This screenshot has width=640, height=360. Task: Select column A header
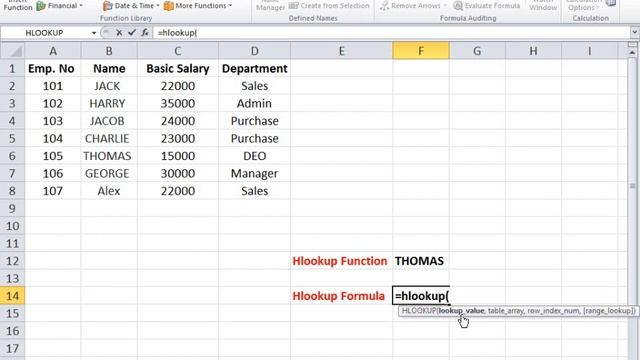coord(53,51)
